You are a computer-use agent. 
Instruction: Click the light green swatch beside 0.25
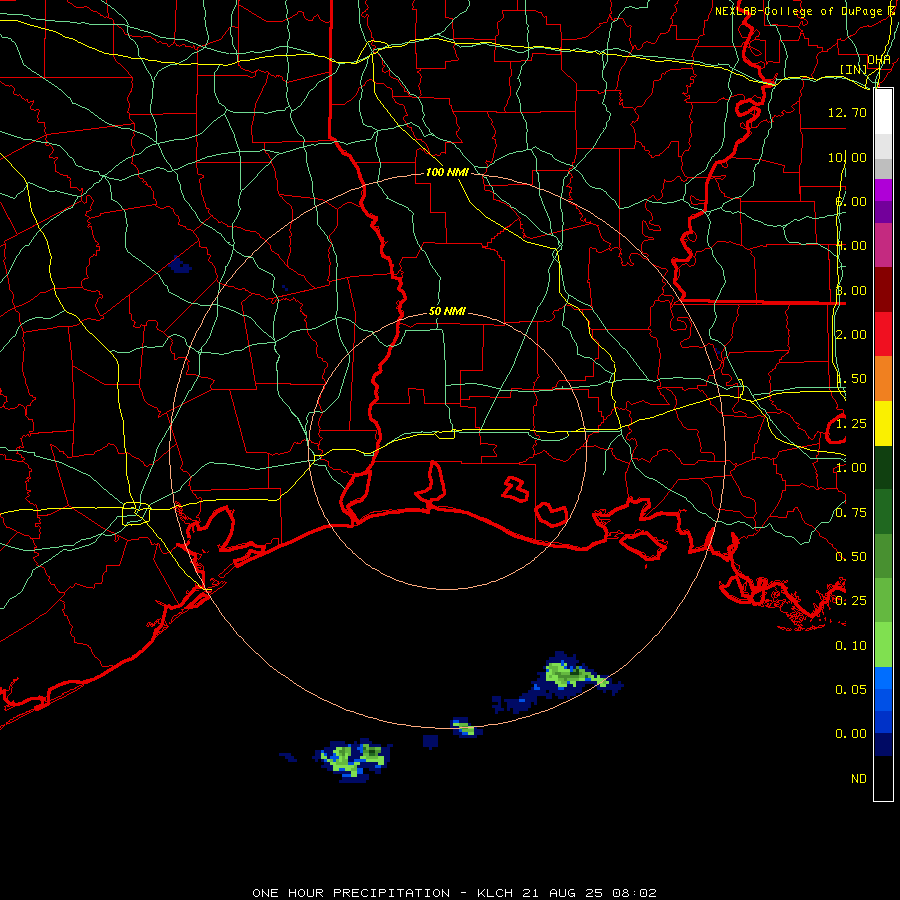click(x=883, y=600)
